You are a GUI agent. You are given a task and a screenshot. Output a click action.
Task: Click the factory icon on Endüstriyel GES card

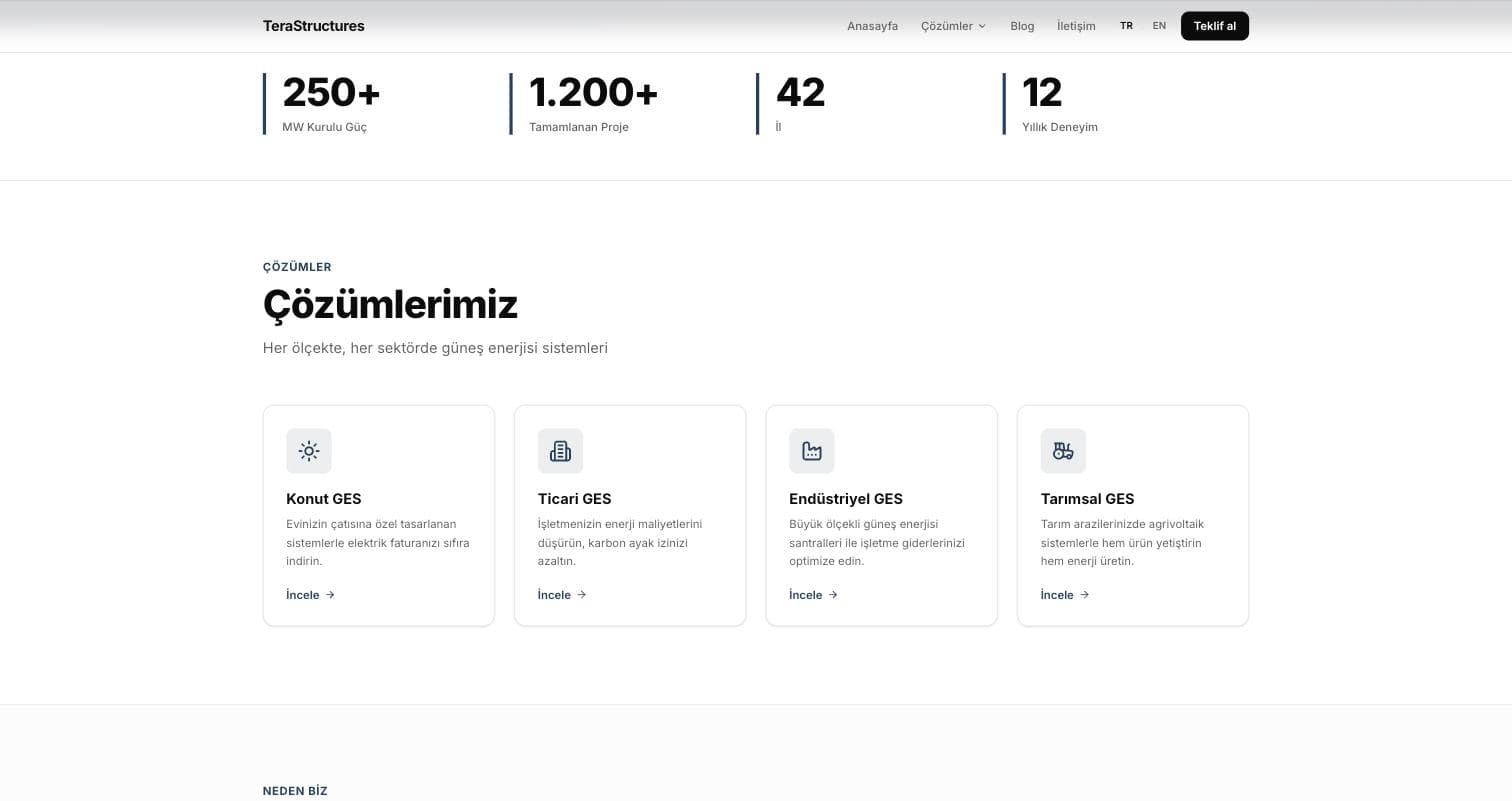(x=812, y=451)
